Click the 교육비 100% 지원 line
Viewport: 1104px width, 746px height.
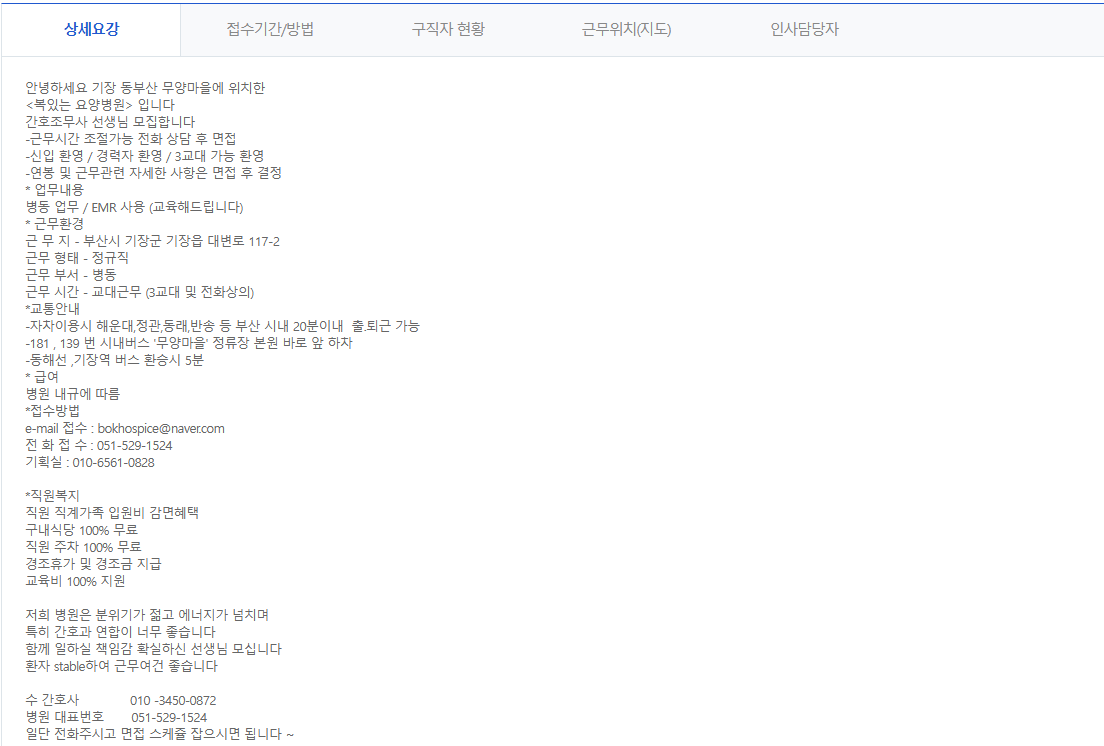[75, 581]
